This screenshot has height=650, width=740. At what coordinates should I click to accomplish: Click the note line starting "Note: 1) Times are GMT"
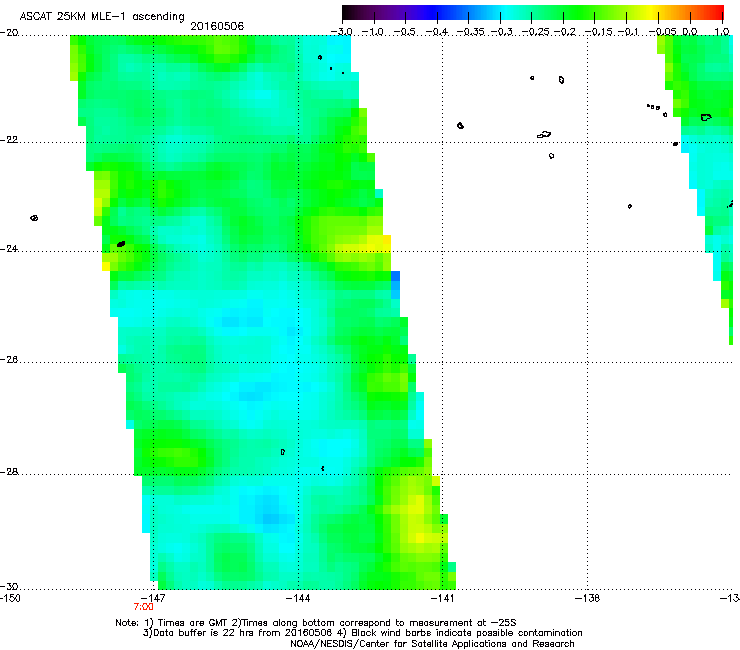pos(316,623)
